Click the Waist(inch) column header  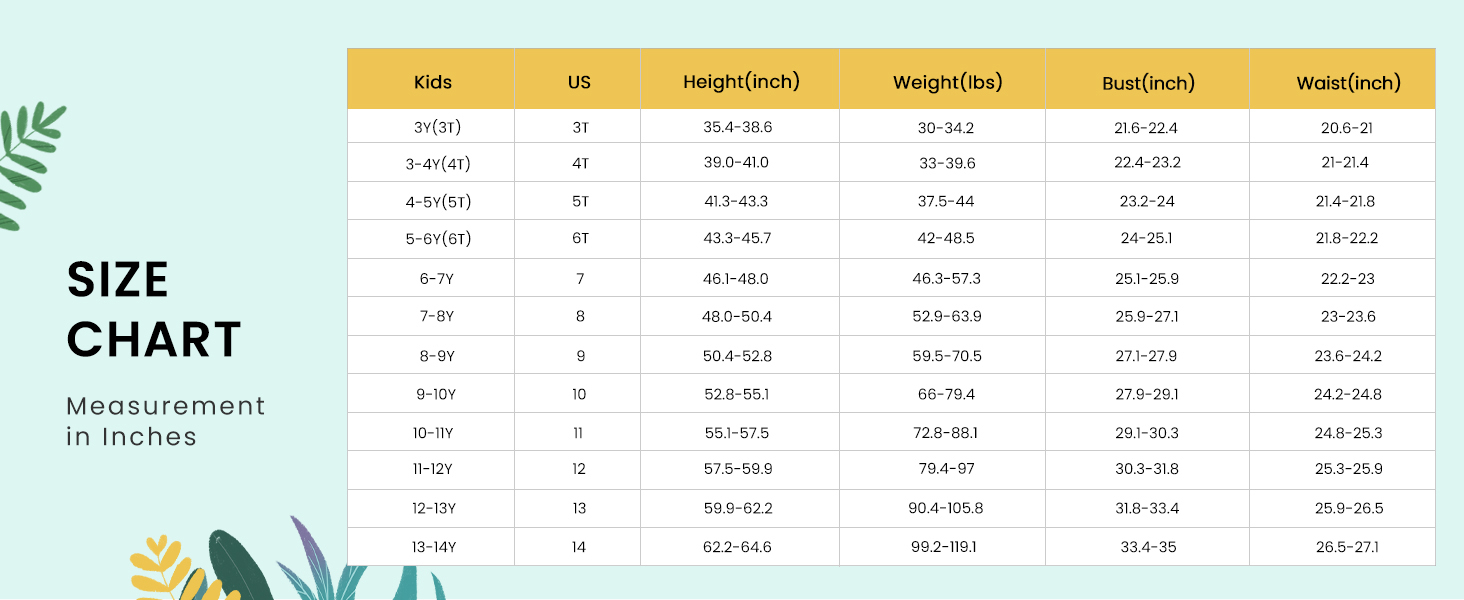point(1348,83)
